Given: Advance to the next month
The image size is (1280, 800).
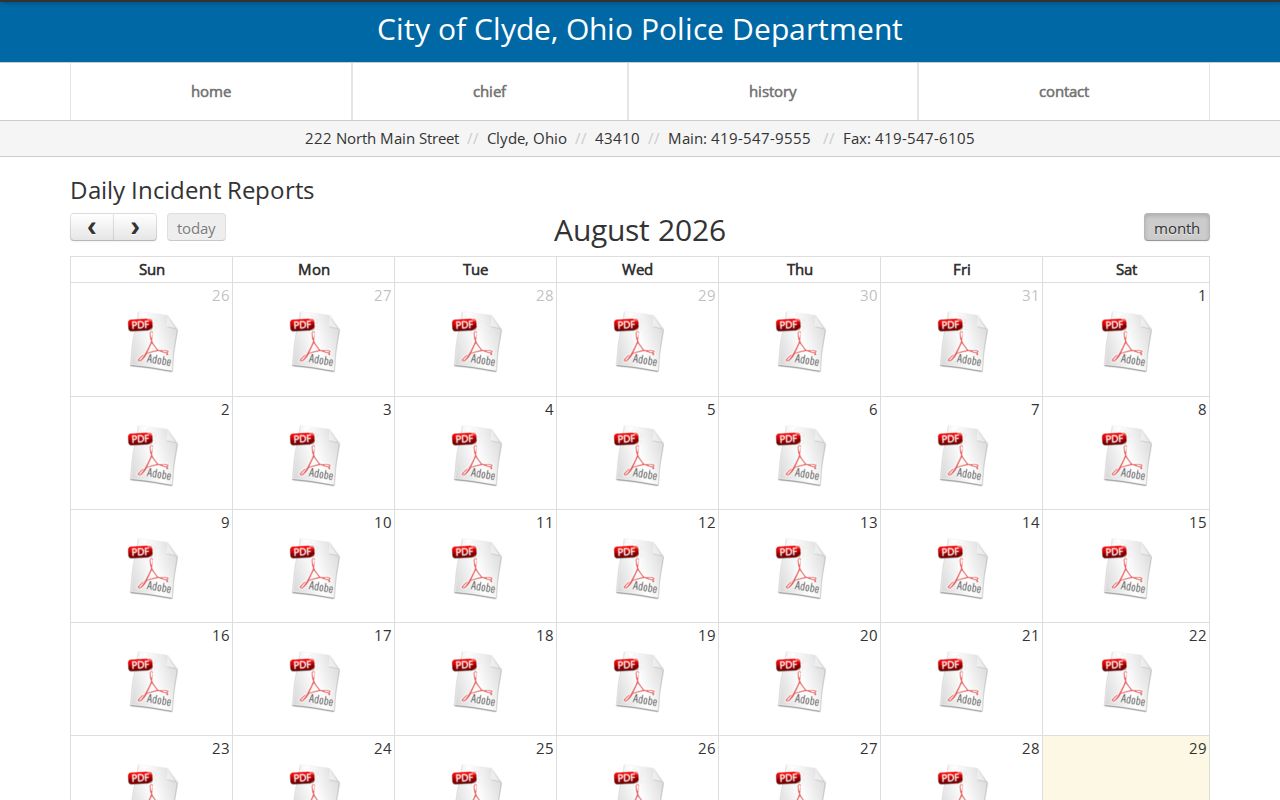Looking at the screenshot, I should pos(135,228).
